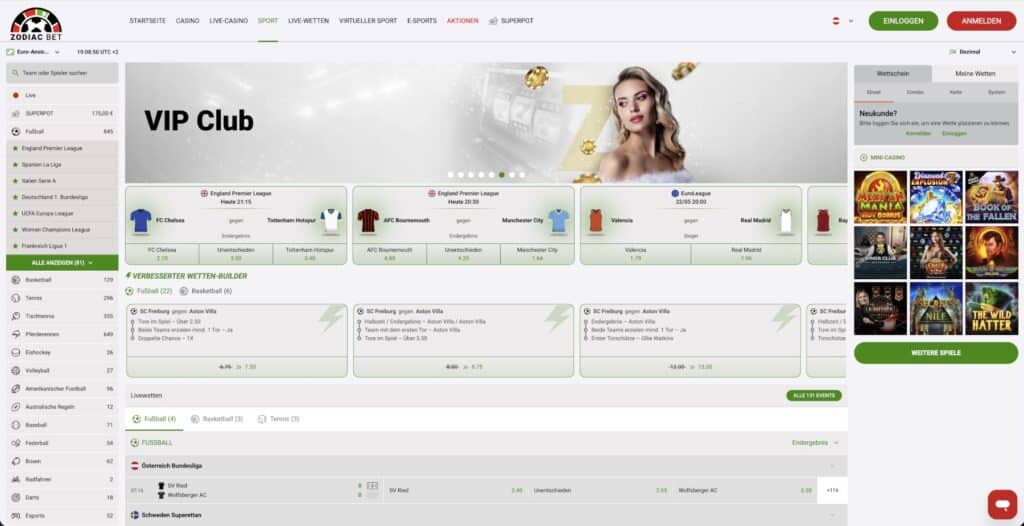Select the System bet slip tab
This screenshot has width=1024, height=526.
997,92
